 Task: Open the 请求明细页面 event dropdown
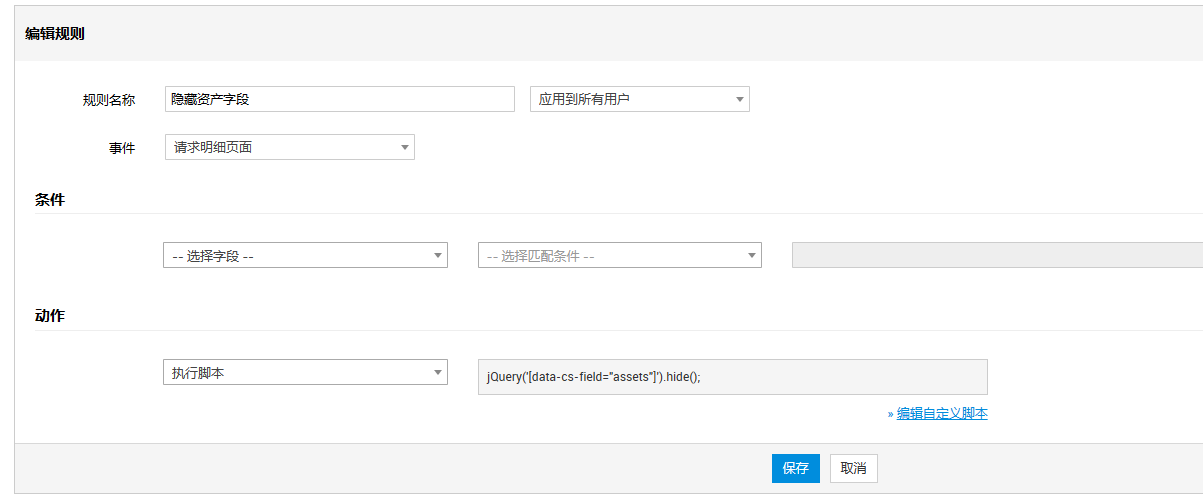289,147
